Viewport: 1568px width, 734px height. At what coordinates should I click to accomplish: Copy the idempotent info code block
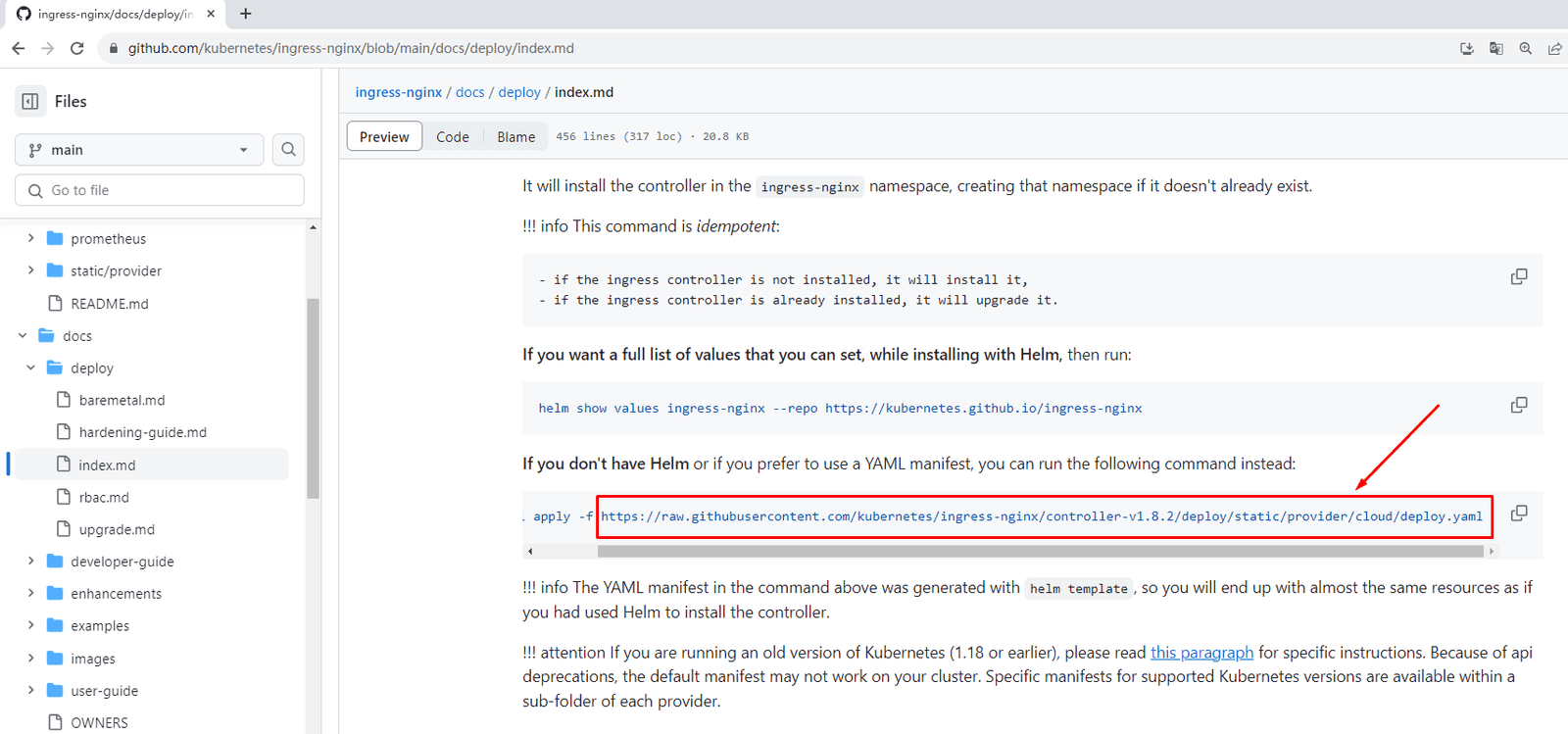pyautogui.click(x=1519, y=277)
